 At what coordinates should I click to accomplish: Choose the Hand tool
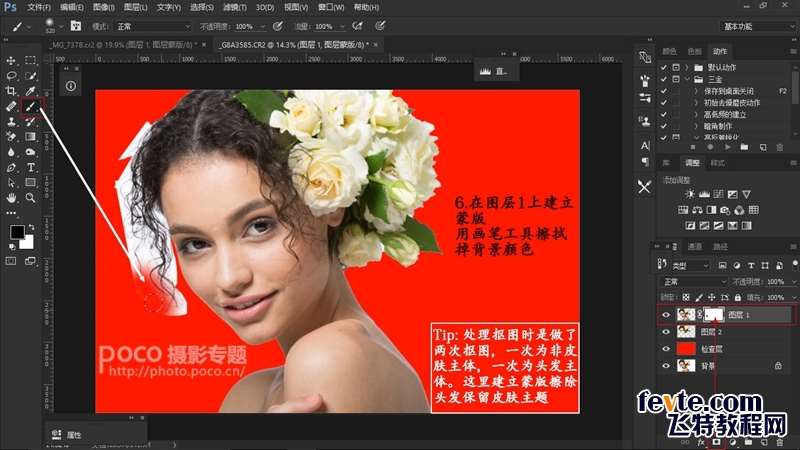coord(12,198)
